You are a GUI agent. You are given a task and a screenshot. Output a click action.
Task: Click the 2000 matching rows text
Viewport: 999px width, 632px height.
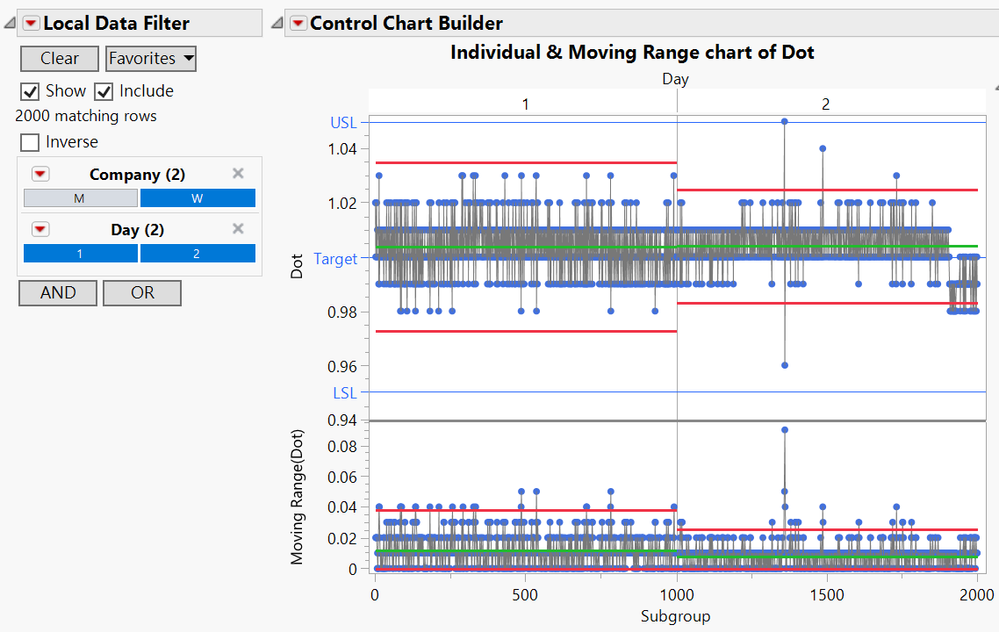86,116
